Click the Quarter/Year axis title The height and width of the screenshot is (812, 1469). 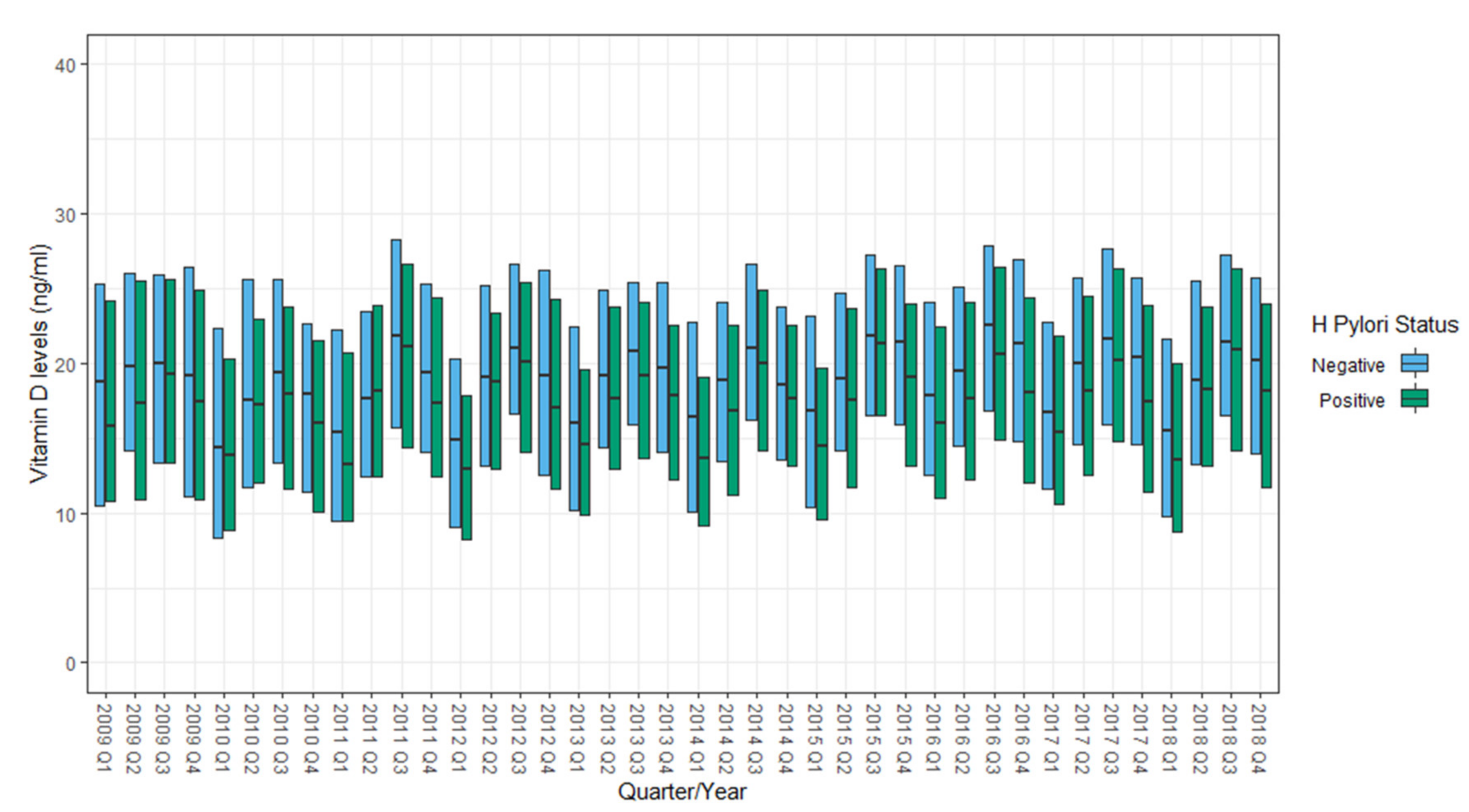coord(682,792)
